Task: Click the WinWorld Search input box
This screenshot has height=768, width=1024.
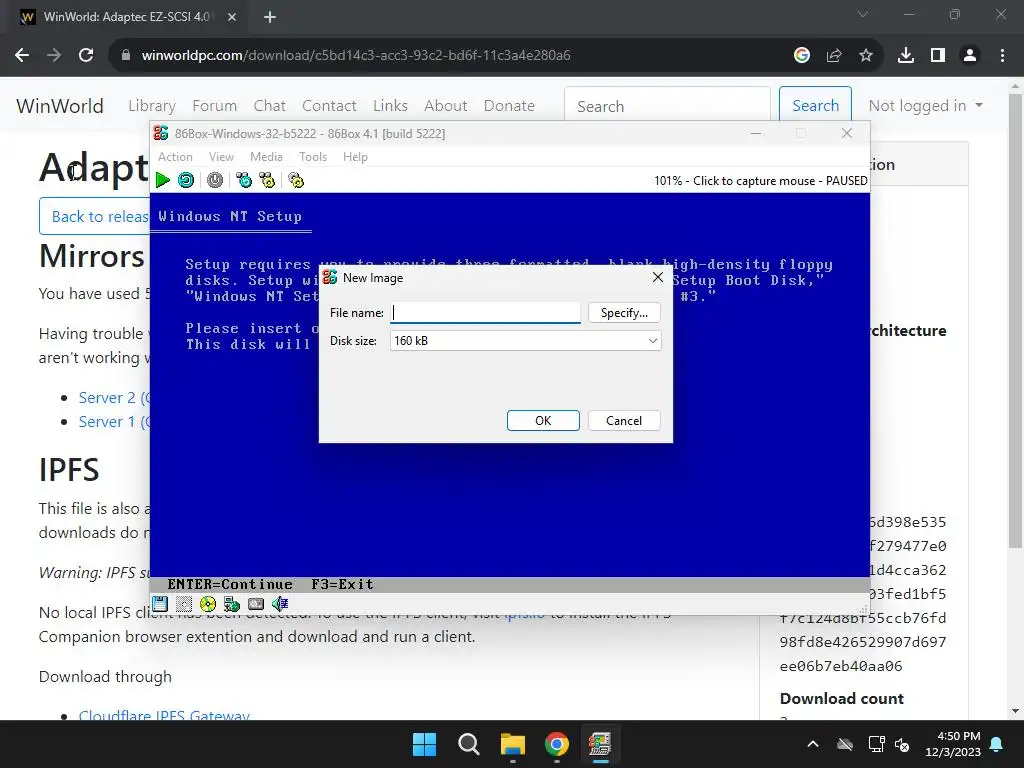Action: click(667, 106)
